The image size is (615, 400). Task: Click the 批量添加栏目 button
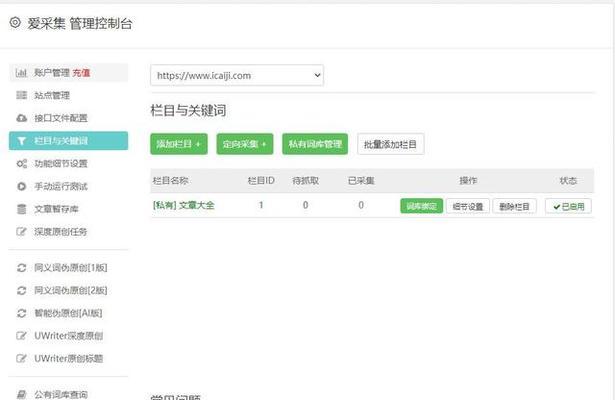(x=391, y=144)
